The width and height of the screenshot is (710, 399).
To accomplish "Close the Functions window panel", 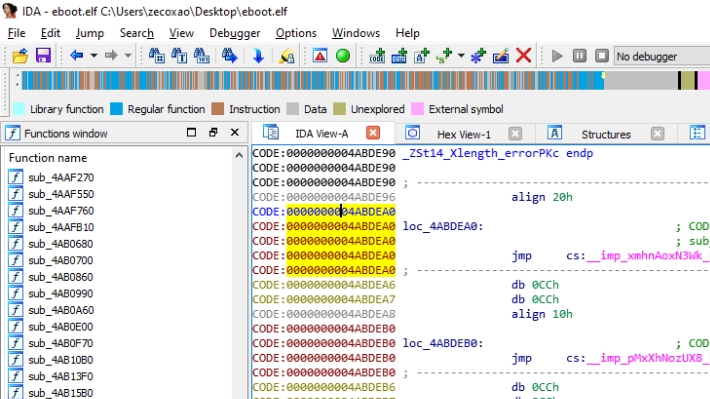I will point(235,132).
